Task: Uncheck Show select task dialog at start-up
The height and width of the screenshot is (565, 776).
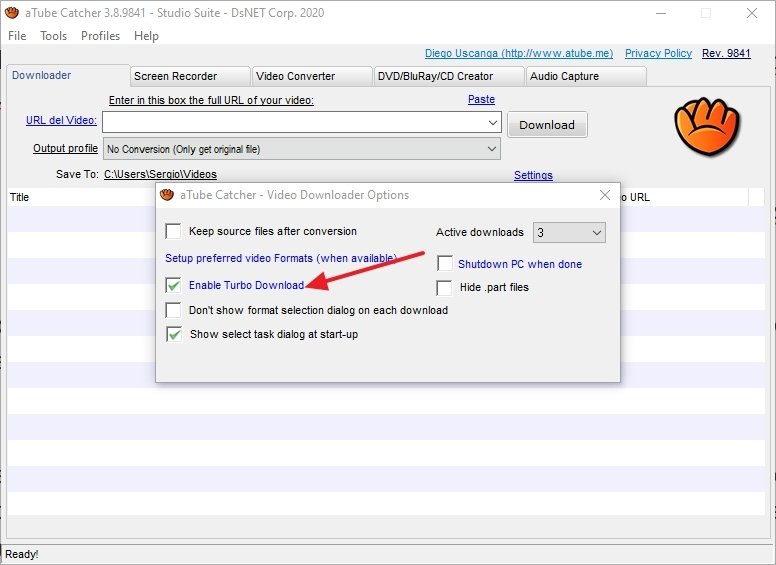Action: point(174,334)
